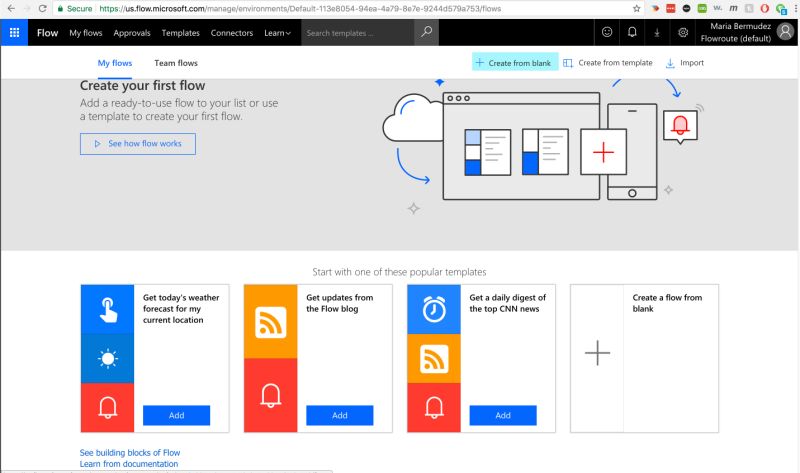Select the My flows tab
This screenshot has width=800, height=473.
point(115,63)
